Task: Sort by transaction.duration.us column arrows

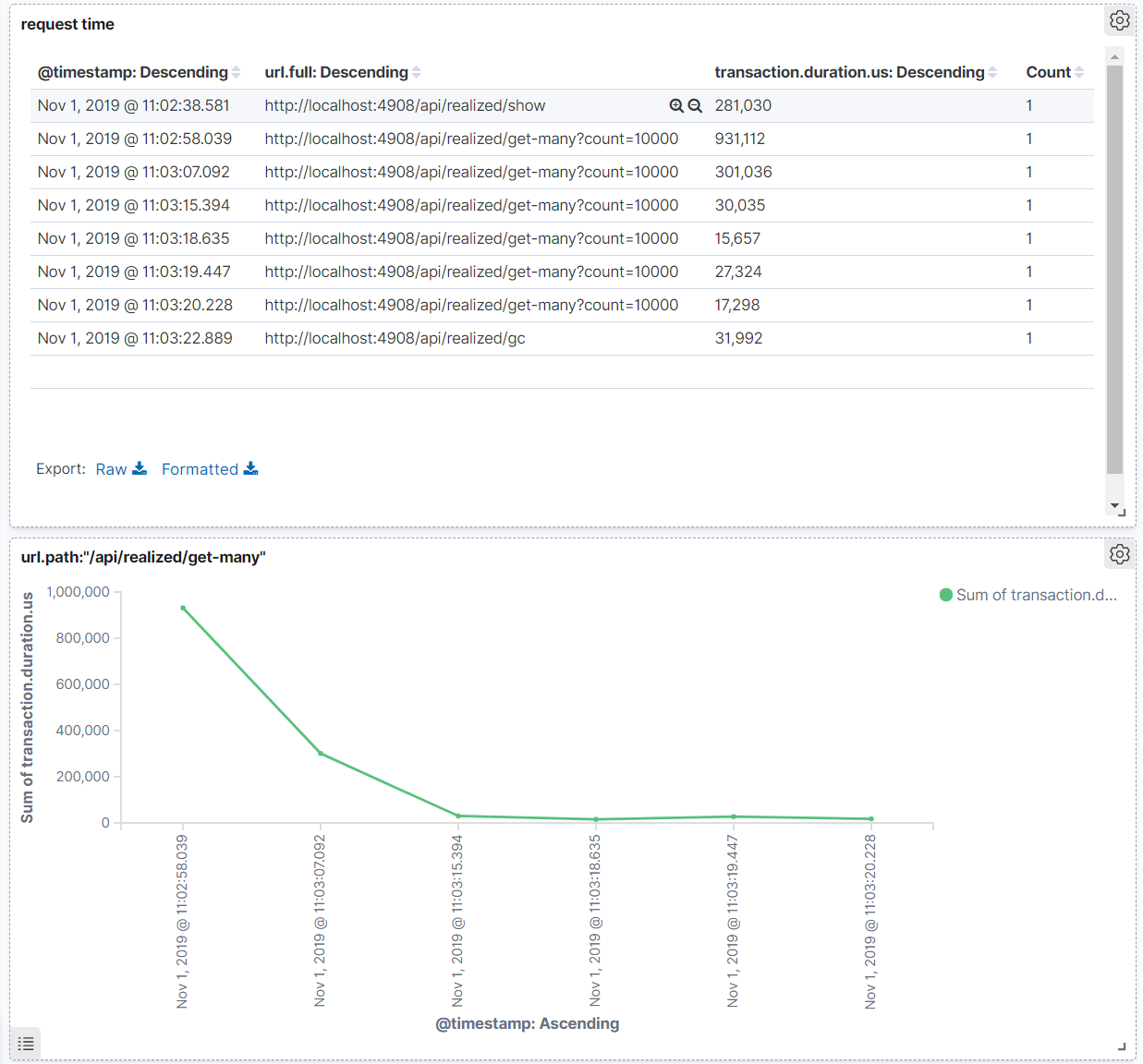Action: tap(992, 72)
